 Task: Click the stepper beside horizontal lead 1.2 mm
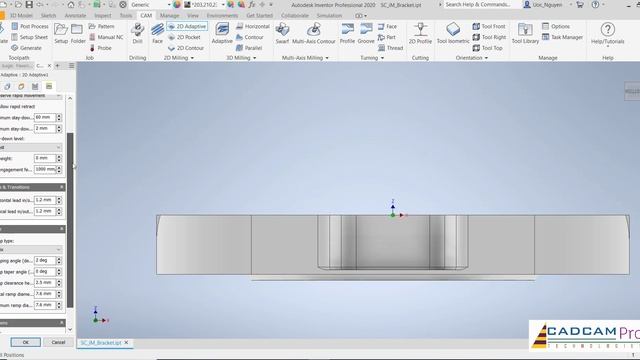pyautogui.click(x=59, y=200)
